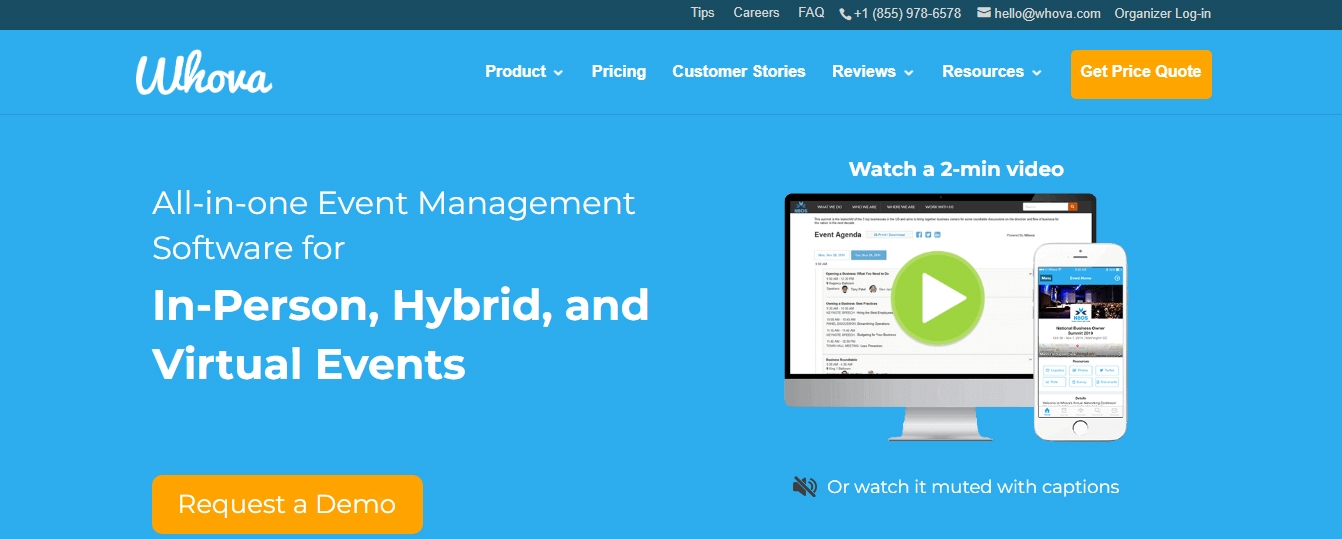The width and height of the screenshot is (1342, 539).
Task: Play the 2-min video
Action: click(x=937, y=297)
